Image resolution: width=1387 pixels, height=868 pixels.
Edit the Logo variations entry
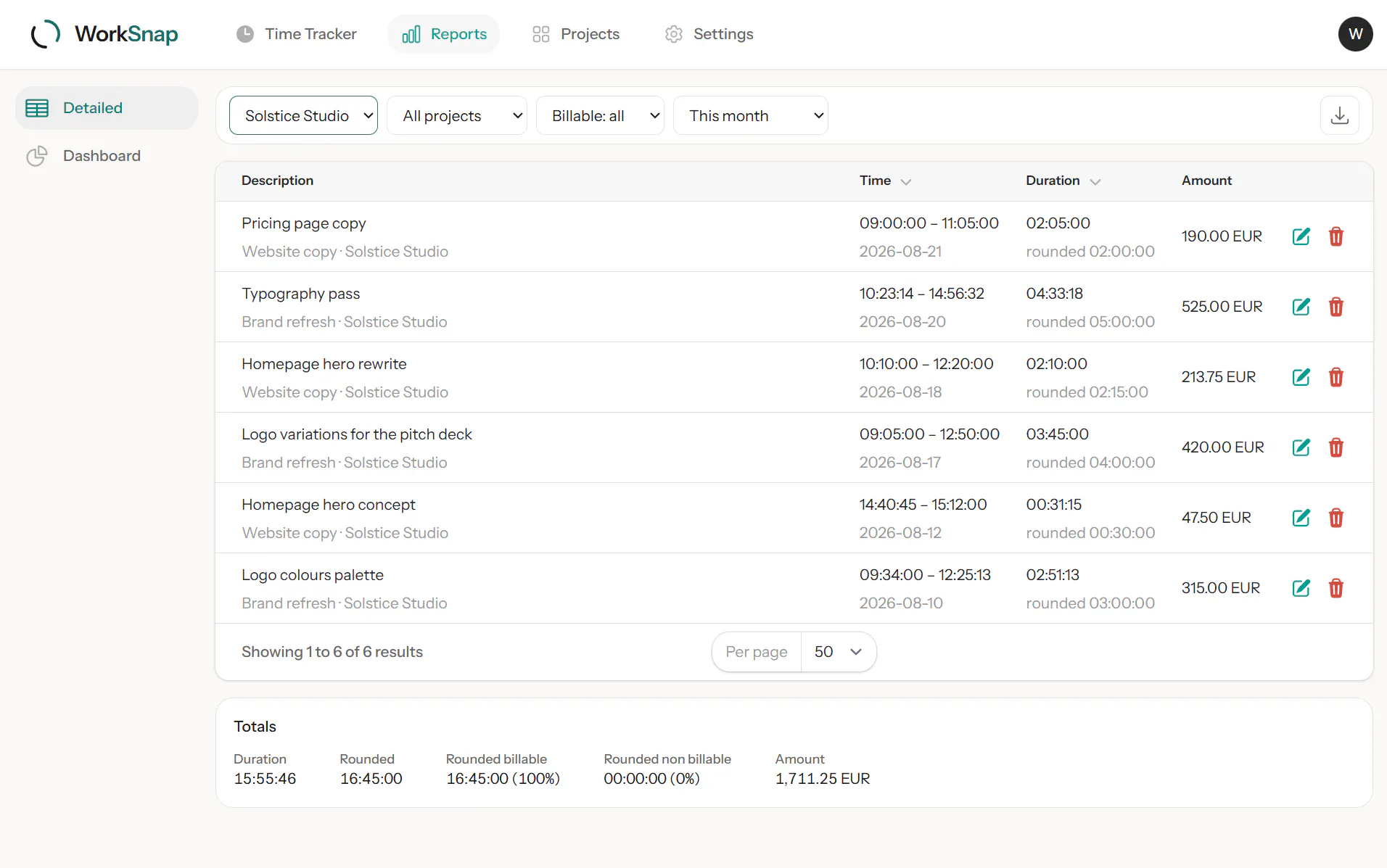click(x=1301, y=447)
